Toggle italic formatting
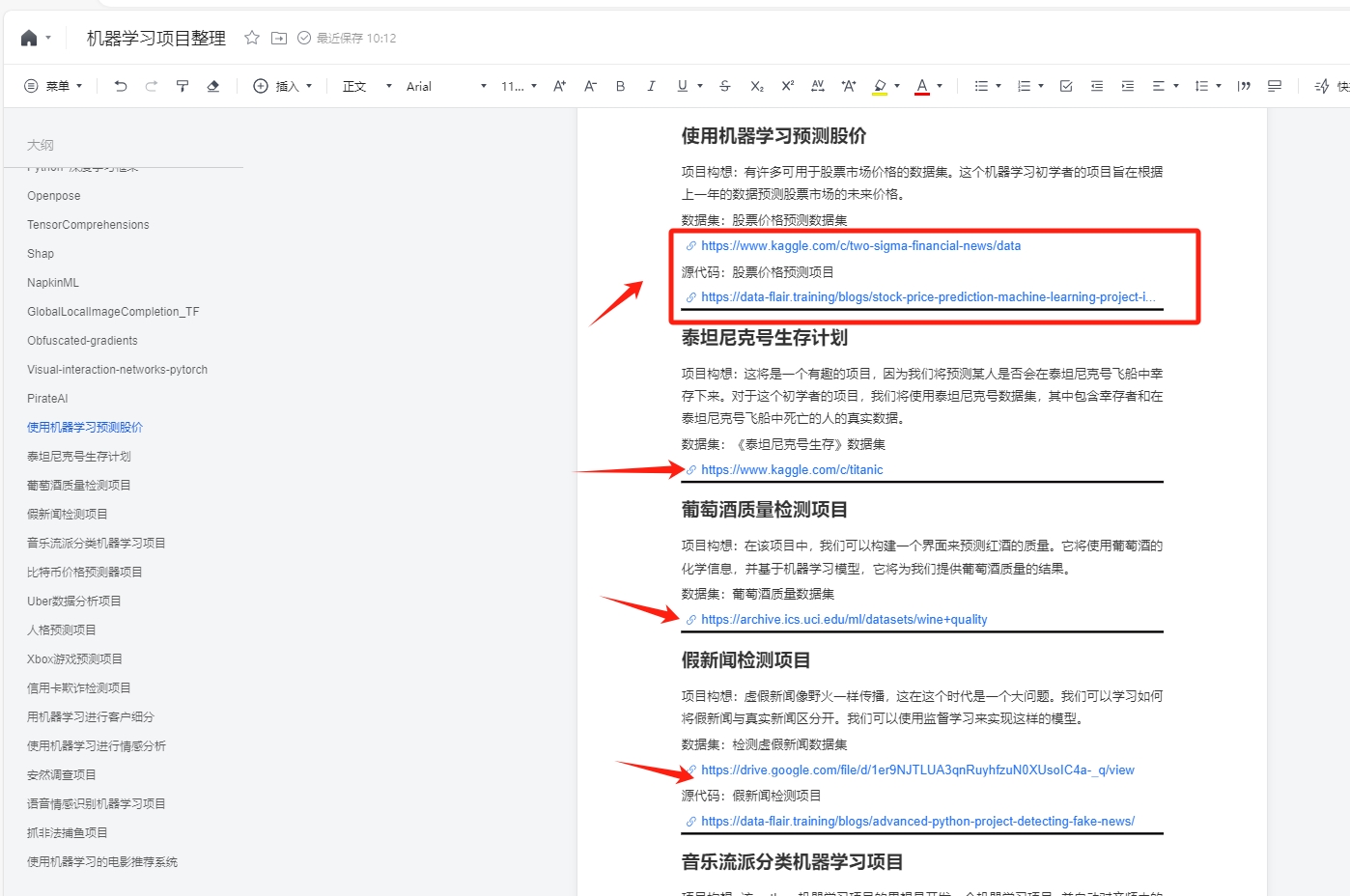1350x896 pixels. point(652,86)
